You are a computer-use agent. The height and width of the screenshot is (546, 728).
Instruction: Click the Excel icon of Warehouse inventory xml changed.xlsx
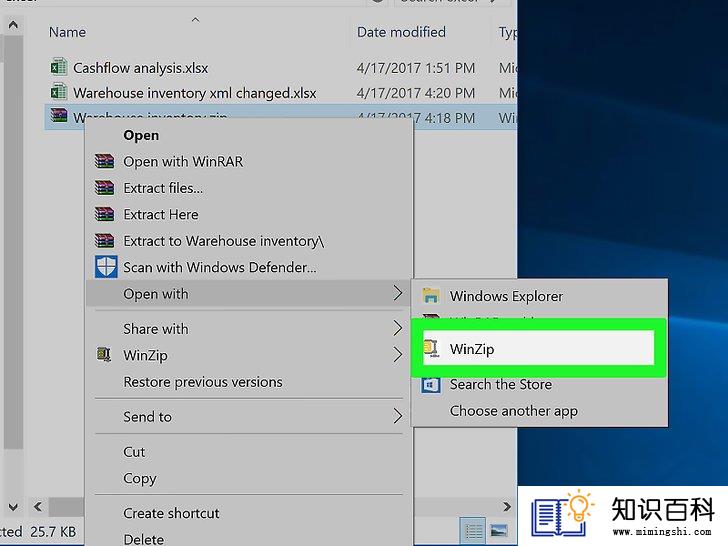(58, 92)
